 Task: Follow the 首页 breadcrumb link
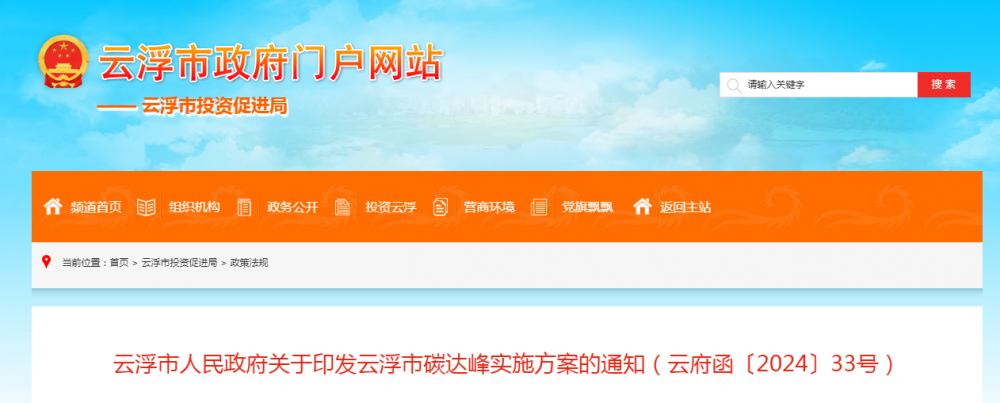tap(119, 263)
